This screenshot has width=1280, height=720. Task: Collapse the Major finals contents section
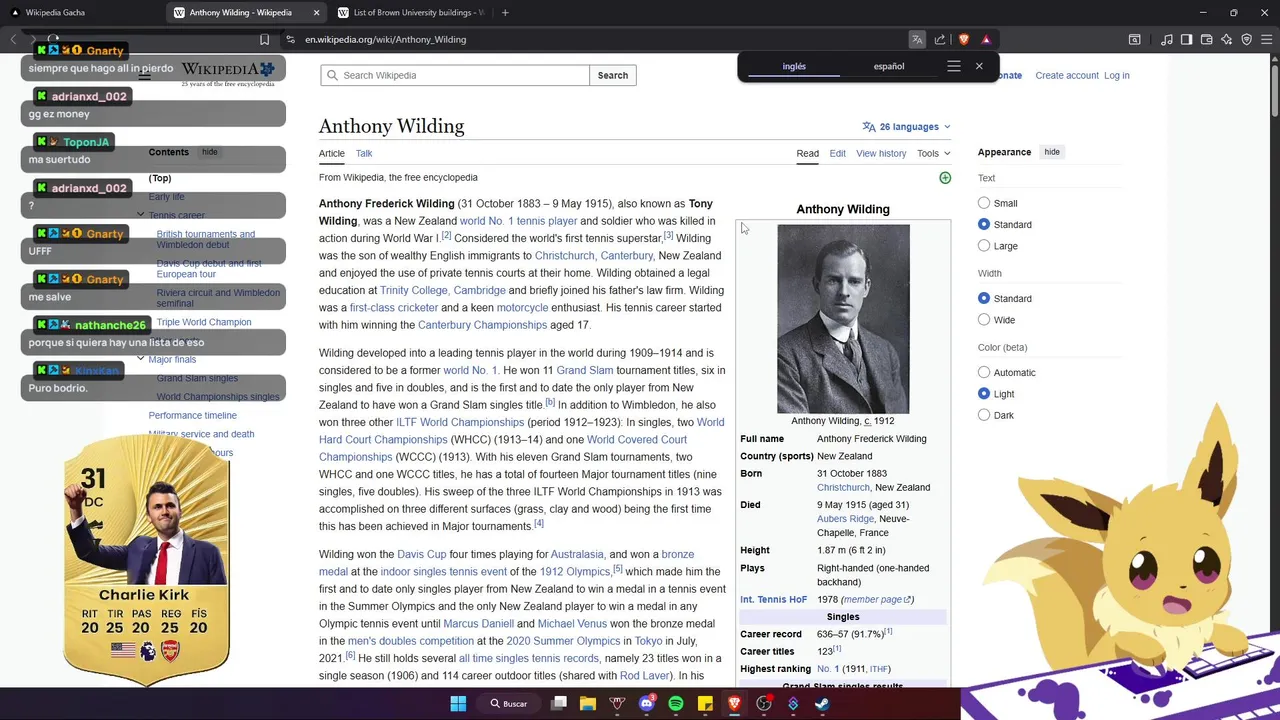coord(141,359)
